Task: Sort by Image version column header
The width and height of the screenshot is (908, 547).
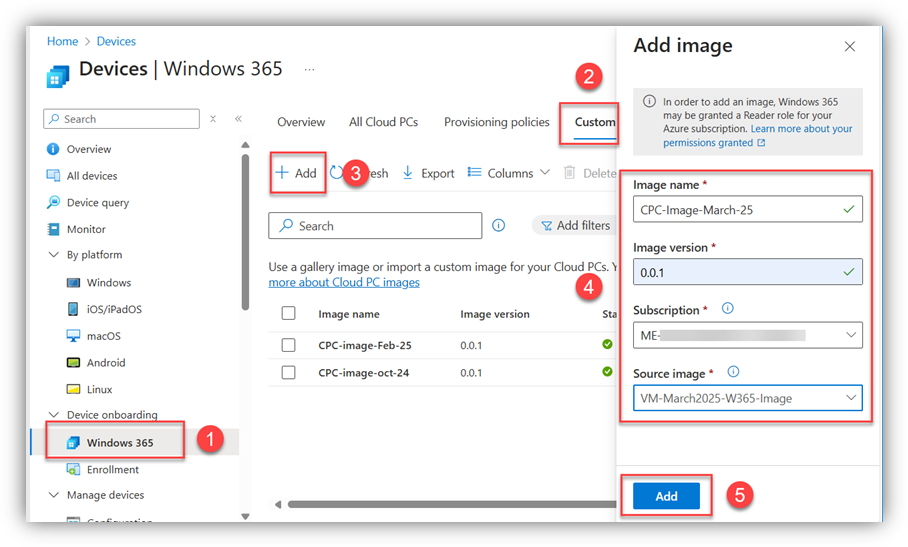Action: click(495, 314)
